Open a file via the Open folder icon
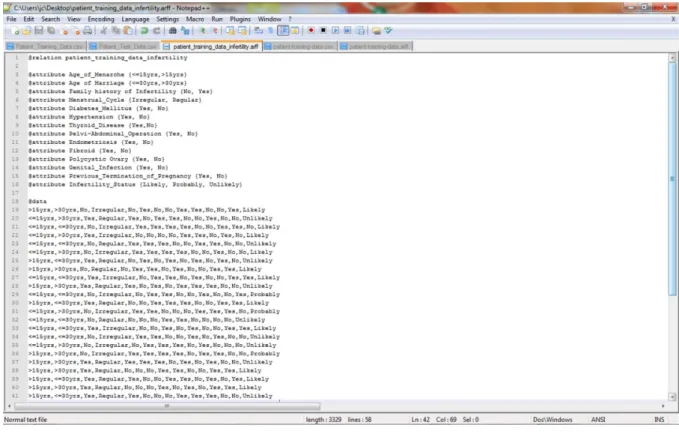This screenshot has width=679, height=437. 26,31
